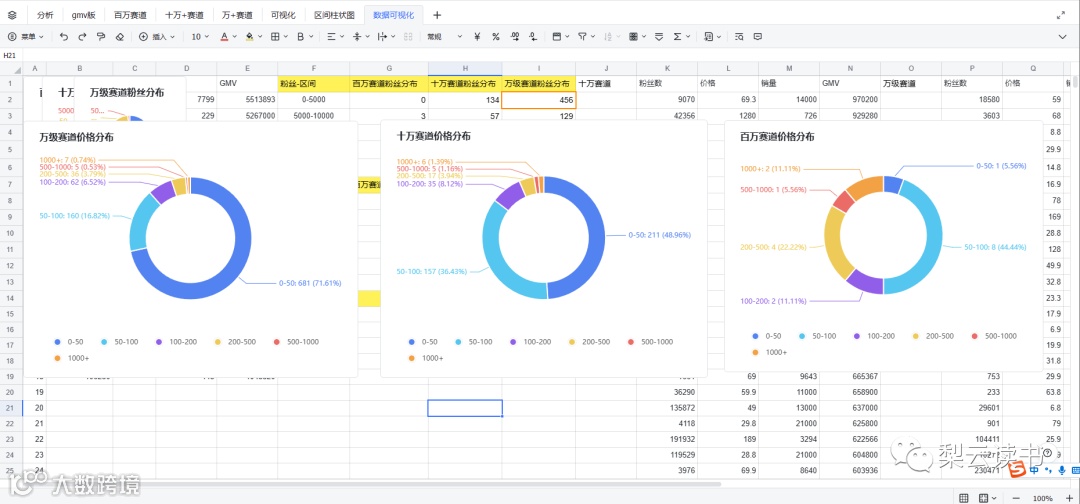Open the fill color dropdown arrow
Viewport: 1080px width, 504px height.
click(260, 36)
